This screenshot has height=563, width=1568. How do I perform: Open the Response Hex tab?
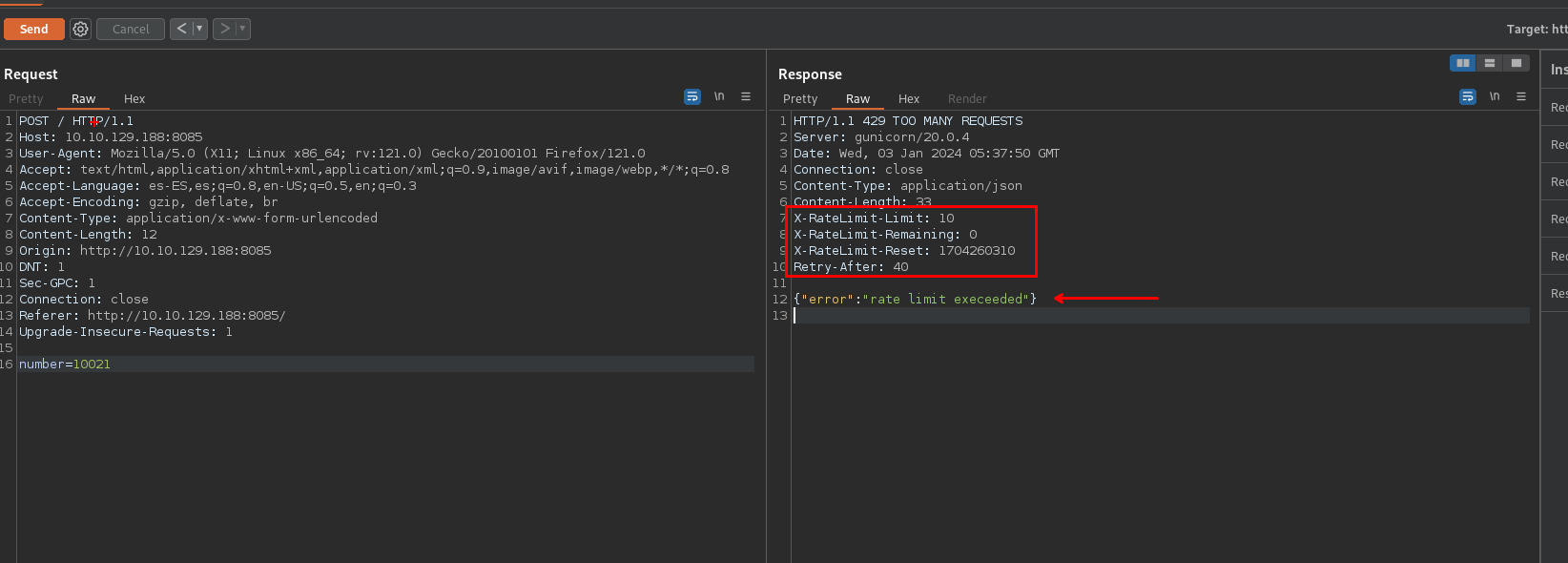click(x=909, y=99)
